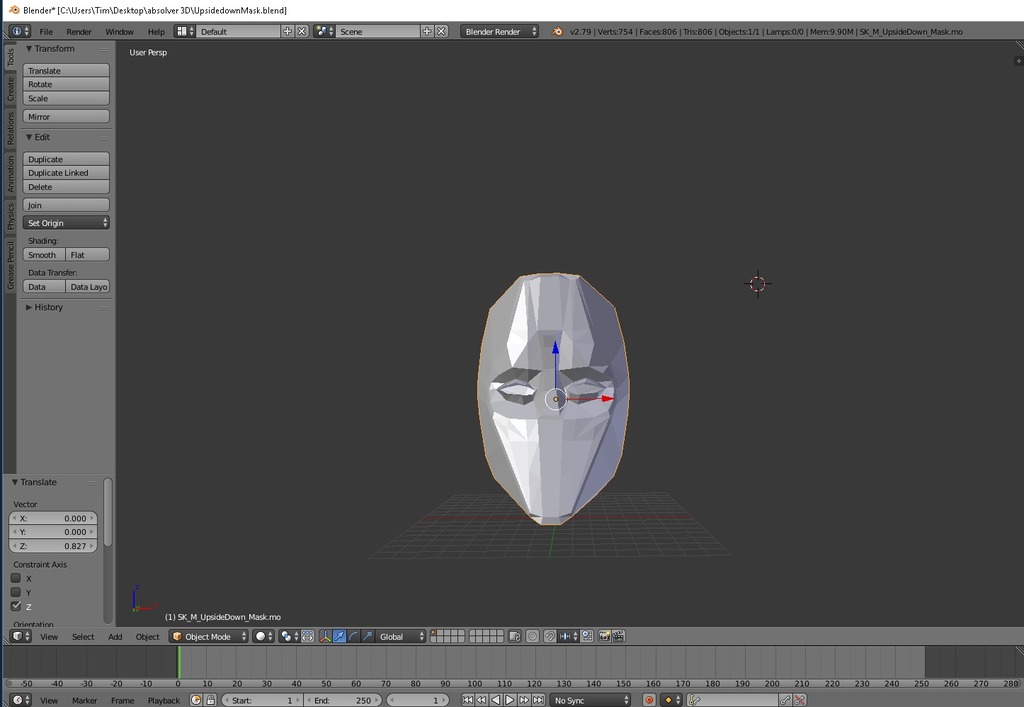Open the snap element type selector
This screenshot has width=1024, height=707.
click(x=568, y=636)
